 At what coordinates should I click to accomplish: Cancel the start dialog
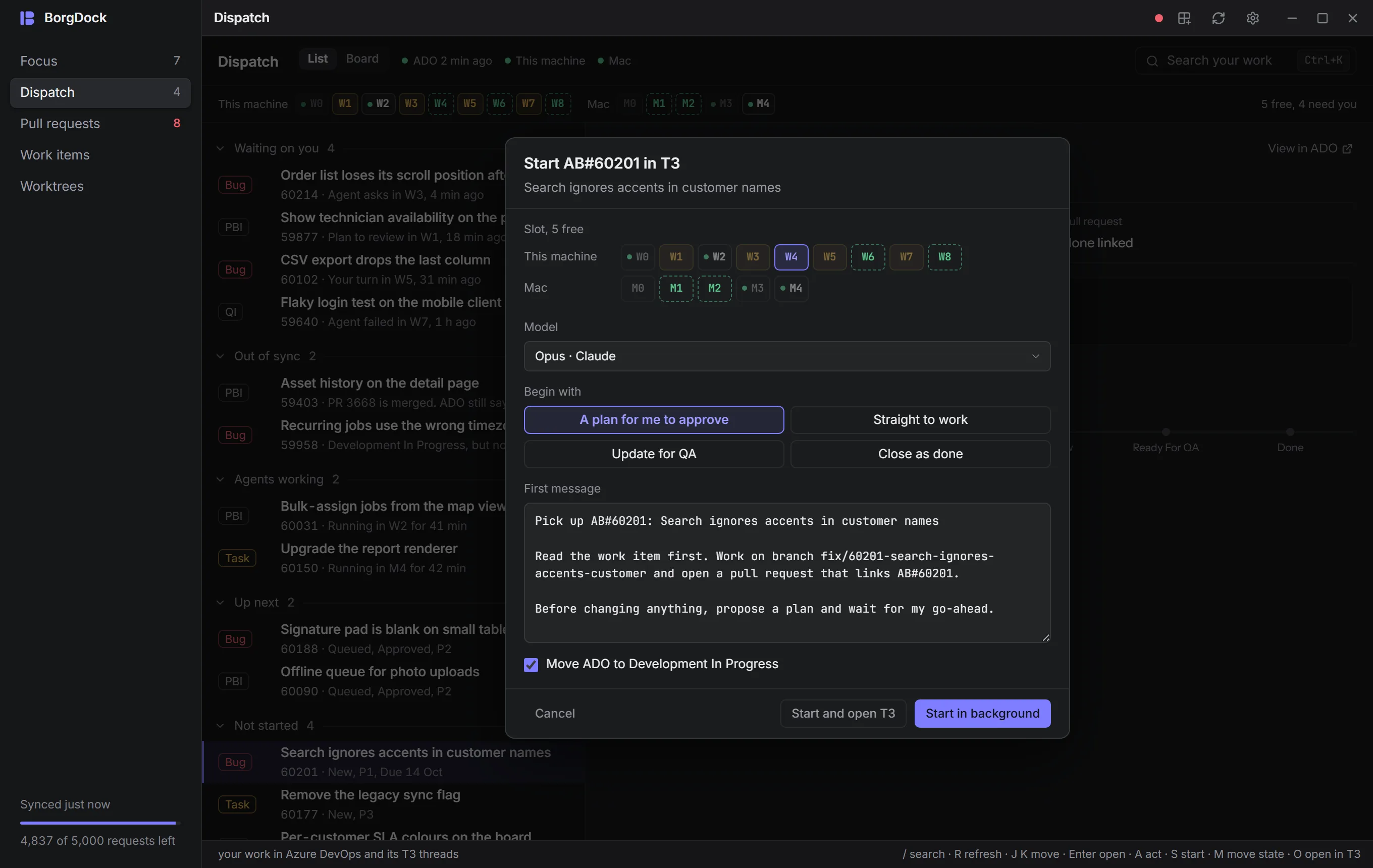554,714
